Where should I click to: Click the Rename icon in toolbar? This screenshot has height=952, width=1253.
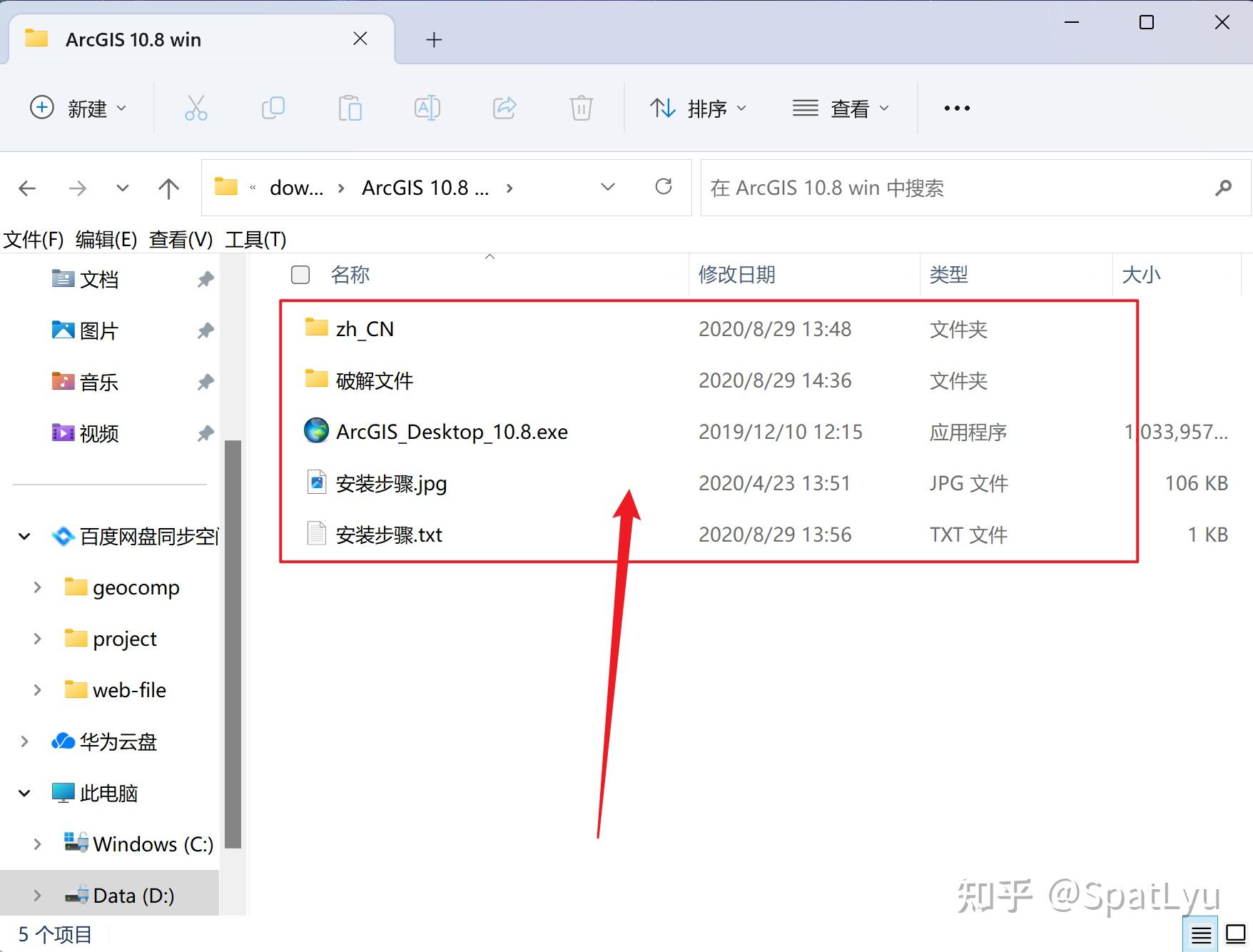[x=427, y=108]
